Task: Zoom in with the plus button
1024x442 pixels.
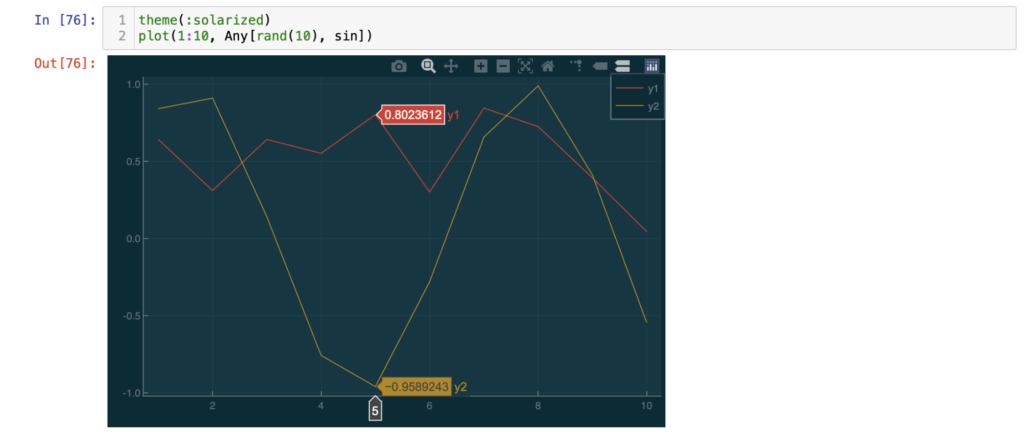Action: click(481, 66)
